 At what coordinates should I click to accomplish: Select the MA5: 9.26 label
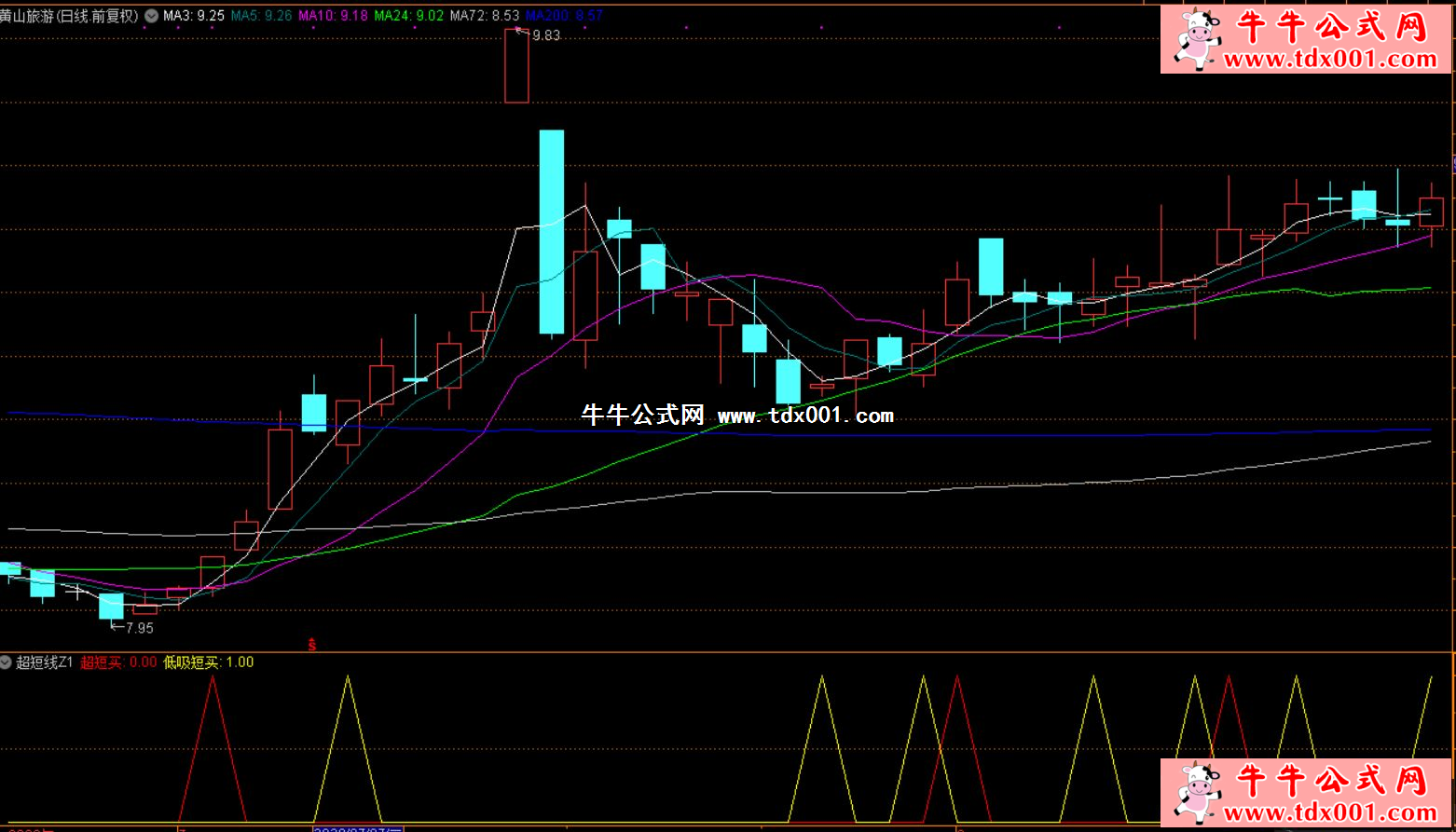(x=261, y=16)
